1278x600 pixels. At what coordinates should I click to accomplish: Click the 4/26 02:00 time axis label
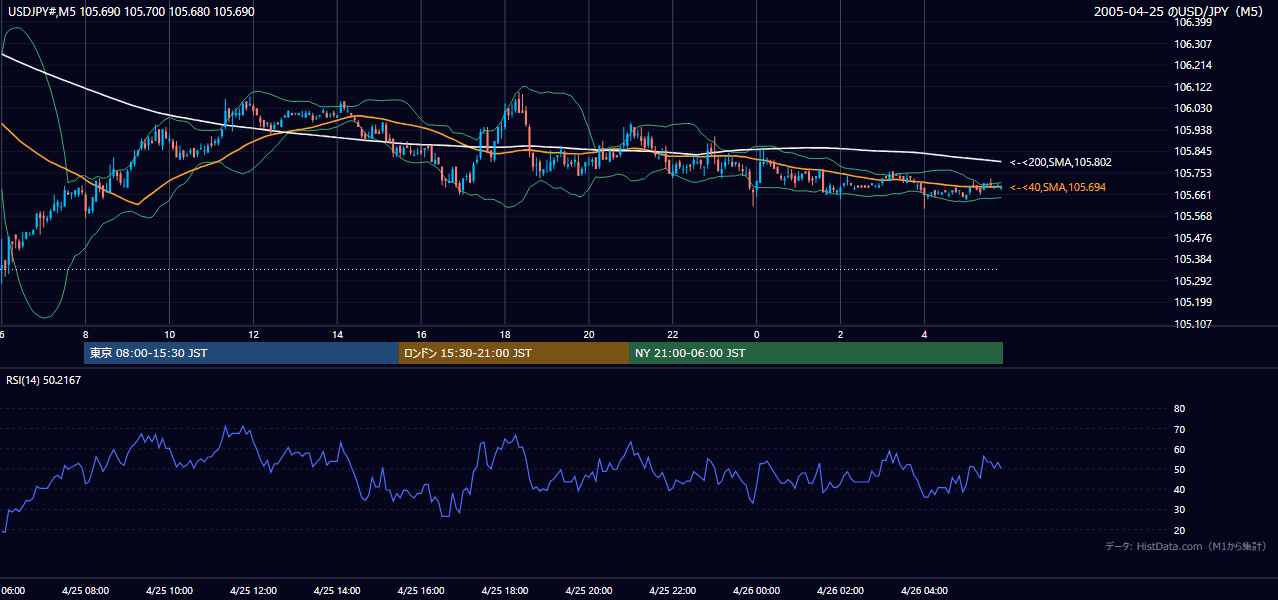coord(840,590)
